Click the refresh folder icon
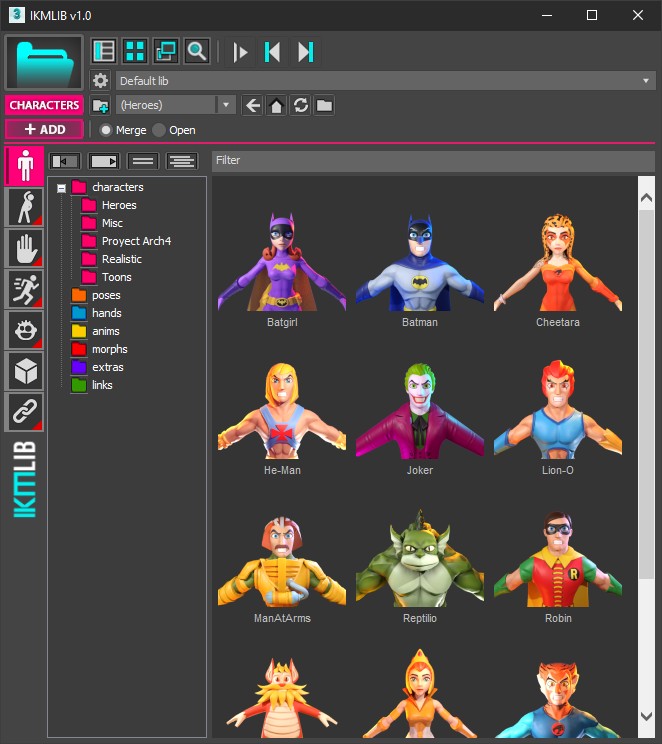The image size is (662, 744). coord(300,105)
